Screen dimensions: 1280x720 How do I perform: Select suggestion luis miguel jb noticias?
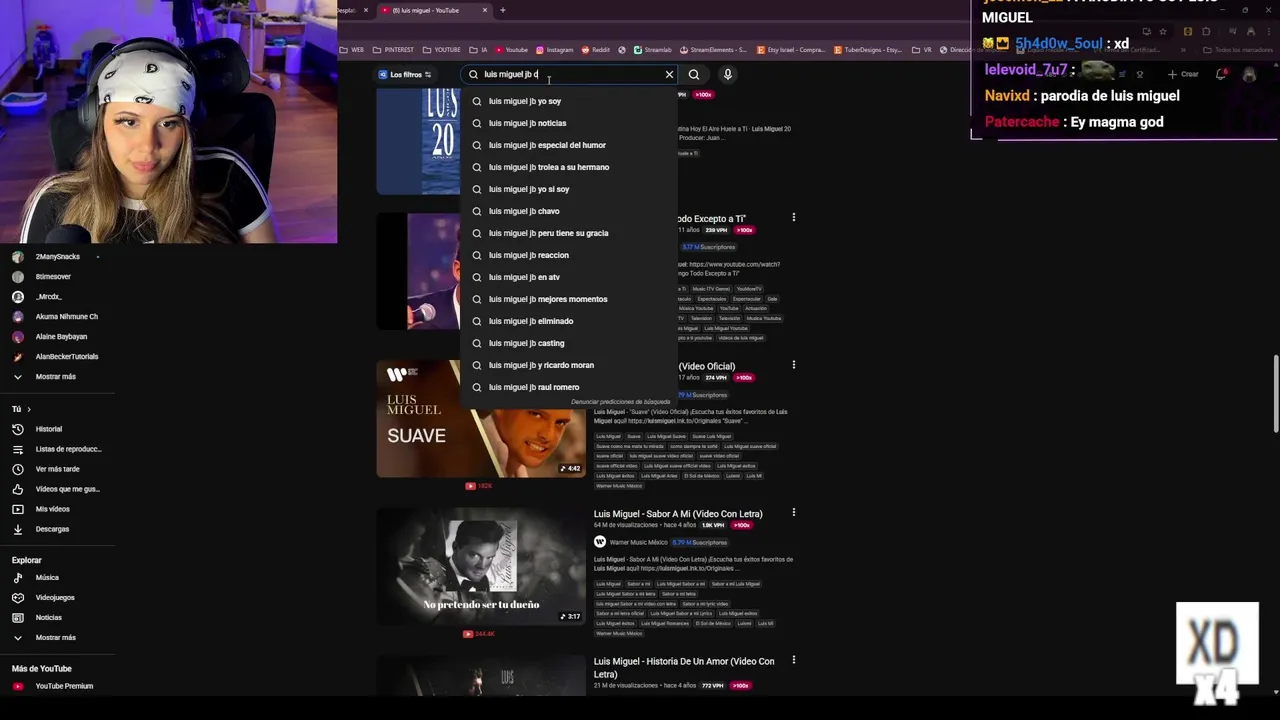[x=569, y=123]
